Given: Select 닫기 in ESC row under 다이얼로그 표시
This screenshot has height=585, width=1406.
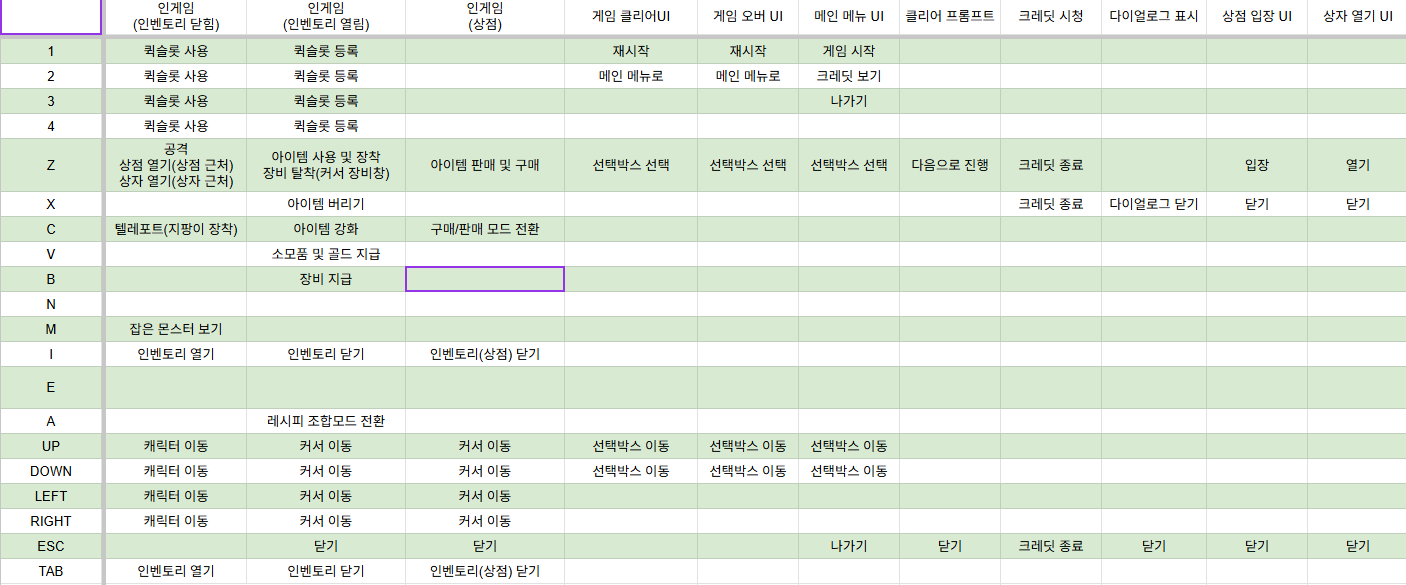Looking at the screenshot, I should pyautogui.click(x=1154, y=546).
